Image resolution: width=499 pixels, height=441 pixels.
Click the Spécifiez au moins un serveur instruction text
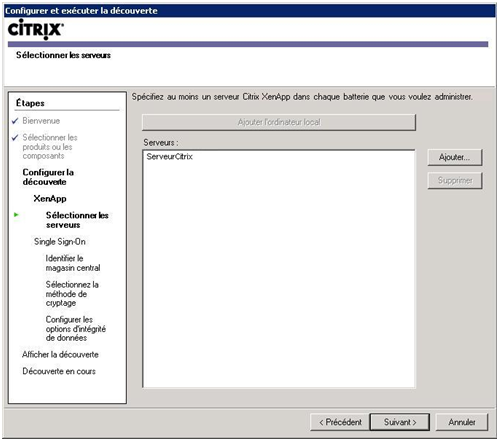click(x=302, y=97)
